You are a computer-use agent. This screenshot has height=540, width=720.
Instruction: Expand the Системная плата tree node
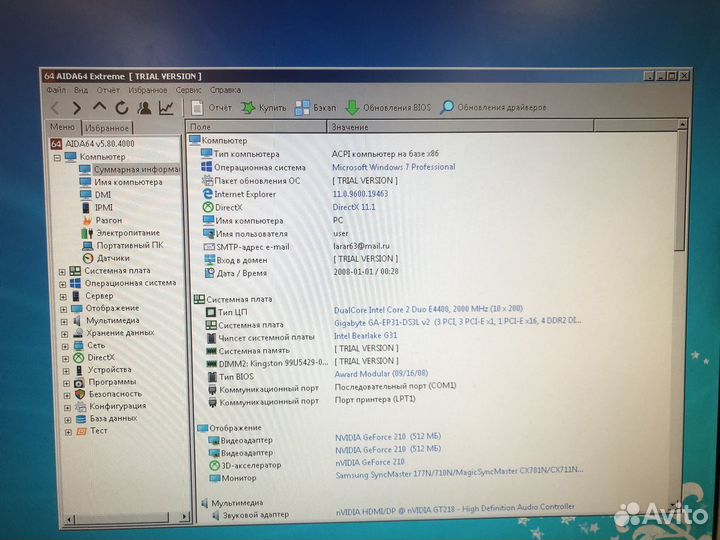tap(63, 270)
